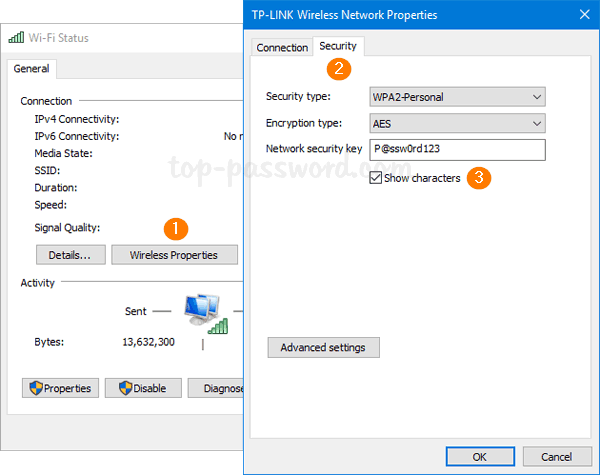Uncheck the Show characters checkbox
This screenshot has width=600, height=475.
pos(375,178)
